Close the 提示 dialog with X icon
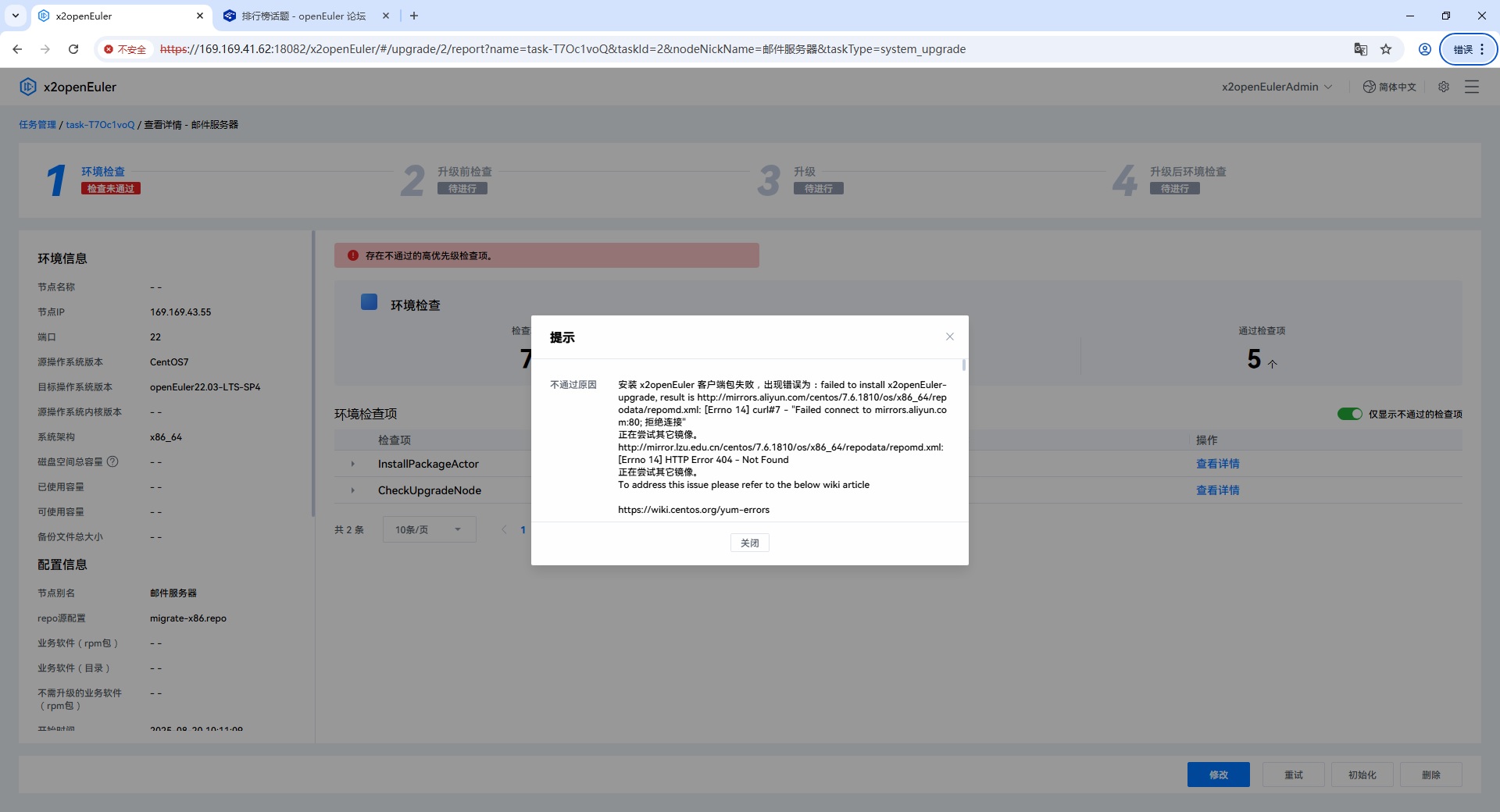Screen dimensions: 1500x812 950,337
